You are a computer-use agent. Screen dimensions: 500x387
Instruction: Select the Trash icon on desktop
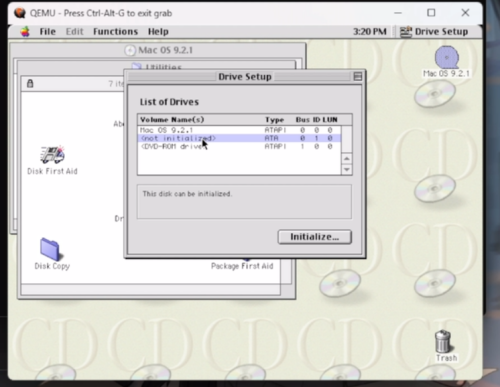[443, 341]
